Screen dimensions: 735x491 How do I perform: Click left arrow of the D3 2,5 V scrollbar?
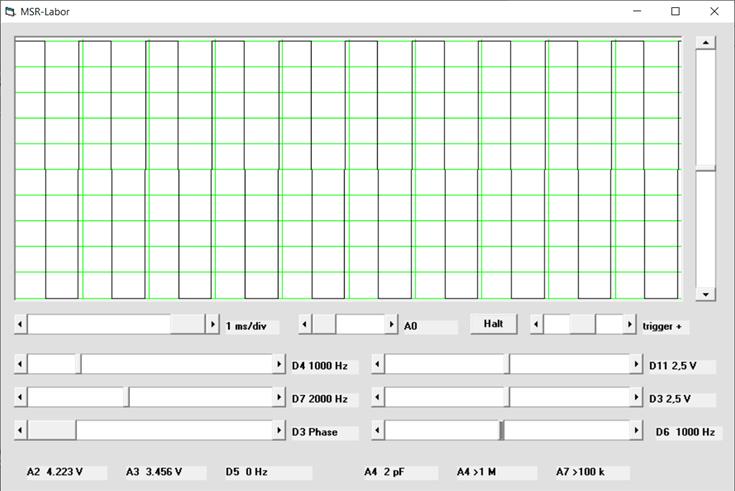[378, 398]
